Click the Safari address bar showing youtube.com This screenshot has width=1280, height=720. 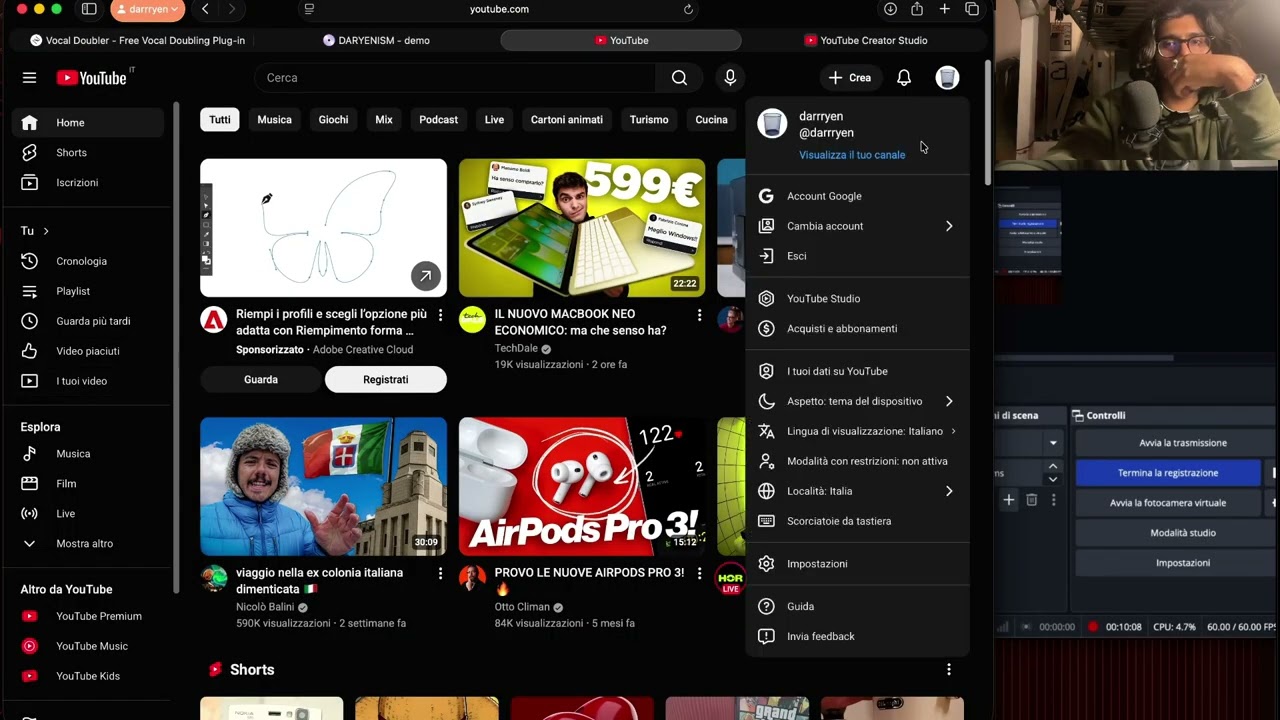tap(499, 9)
